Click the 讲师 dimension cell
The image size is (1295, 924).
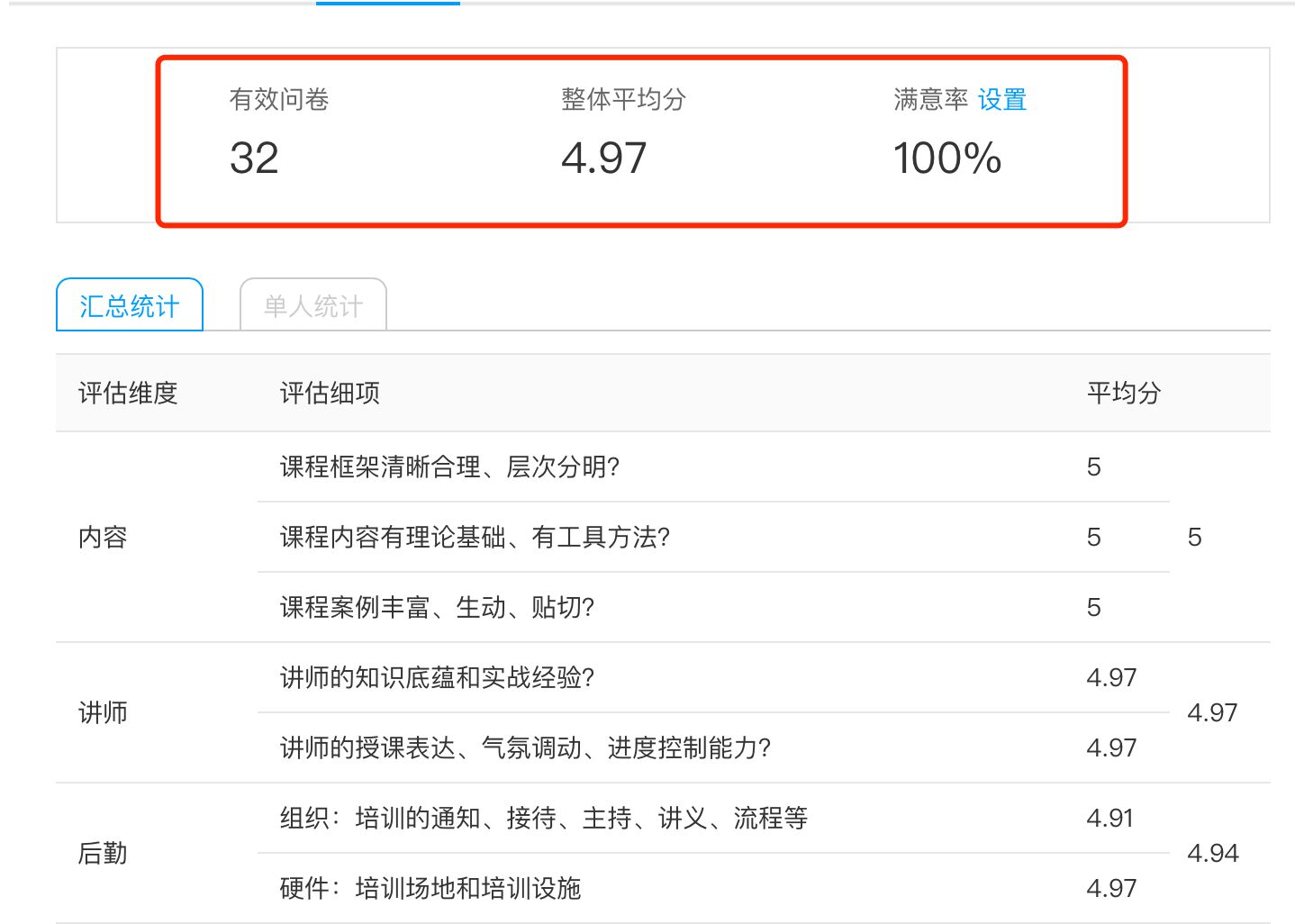(103, 713)
